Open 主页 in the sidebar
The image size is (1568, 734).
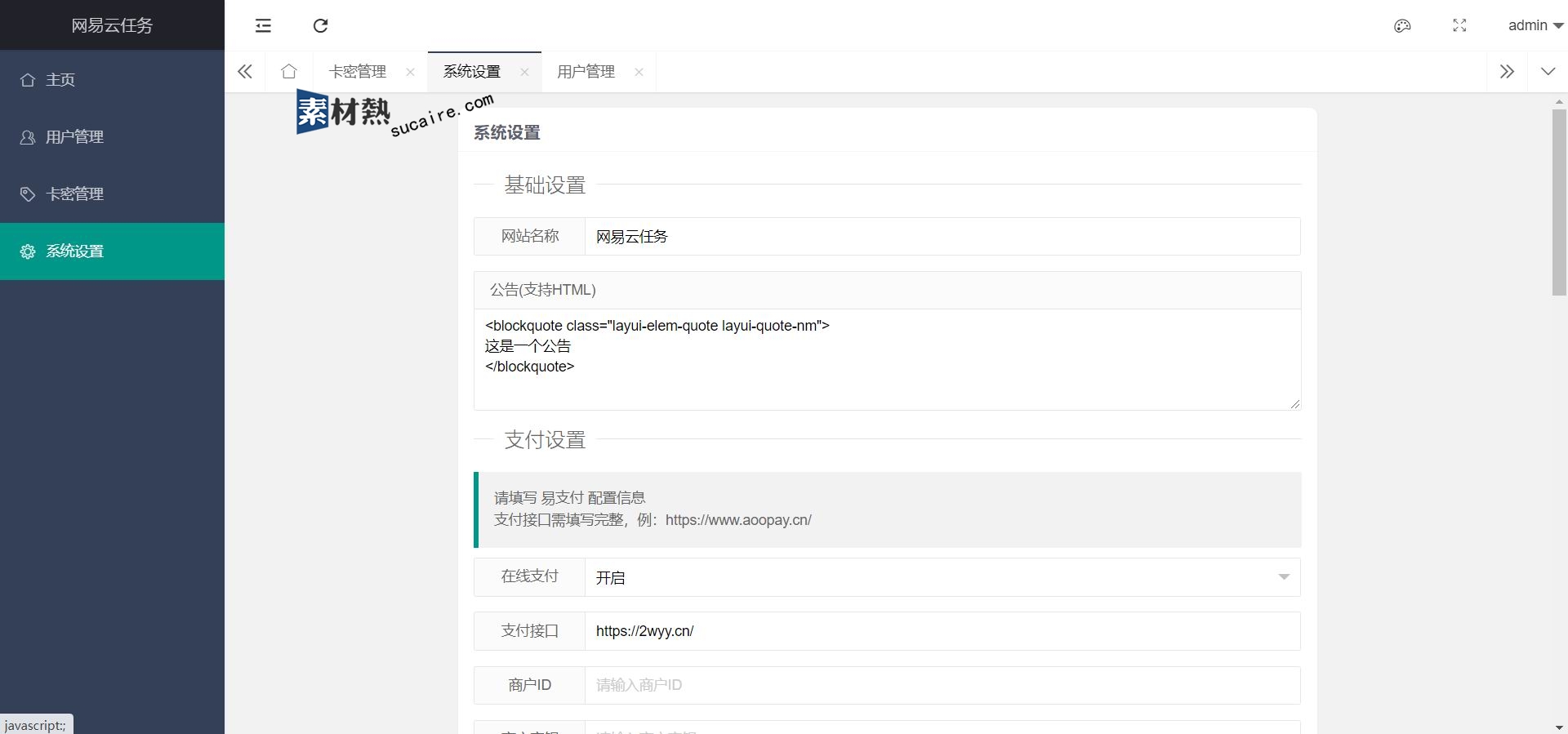pos(112,79)
